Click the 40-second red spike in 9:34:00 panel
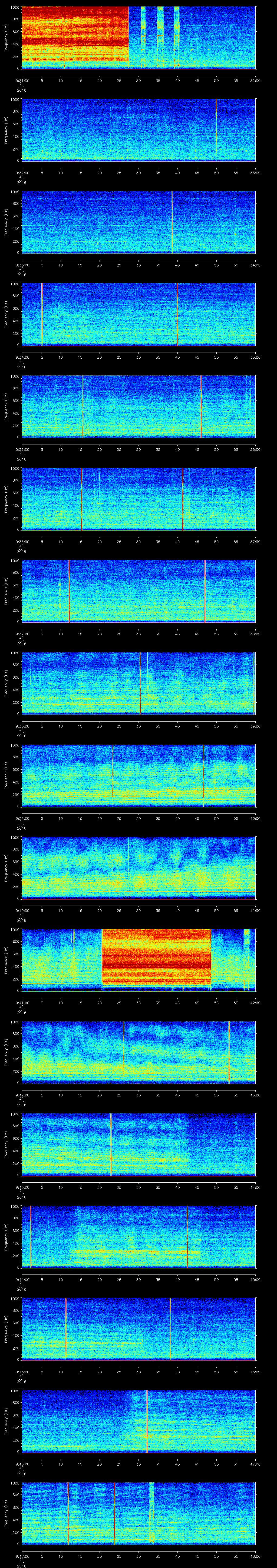 coord(177,314)
